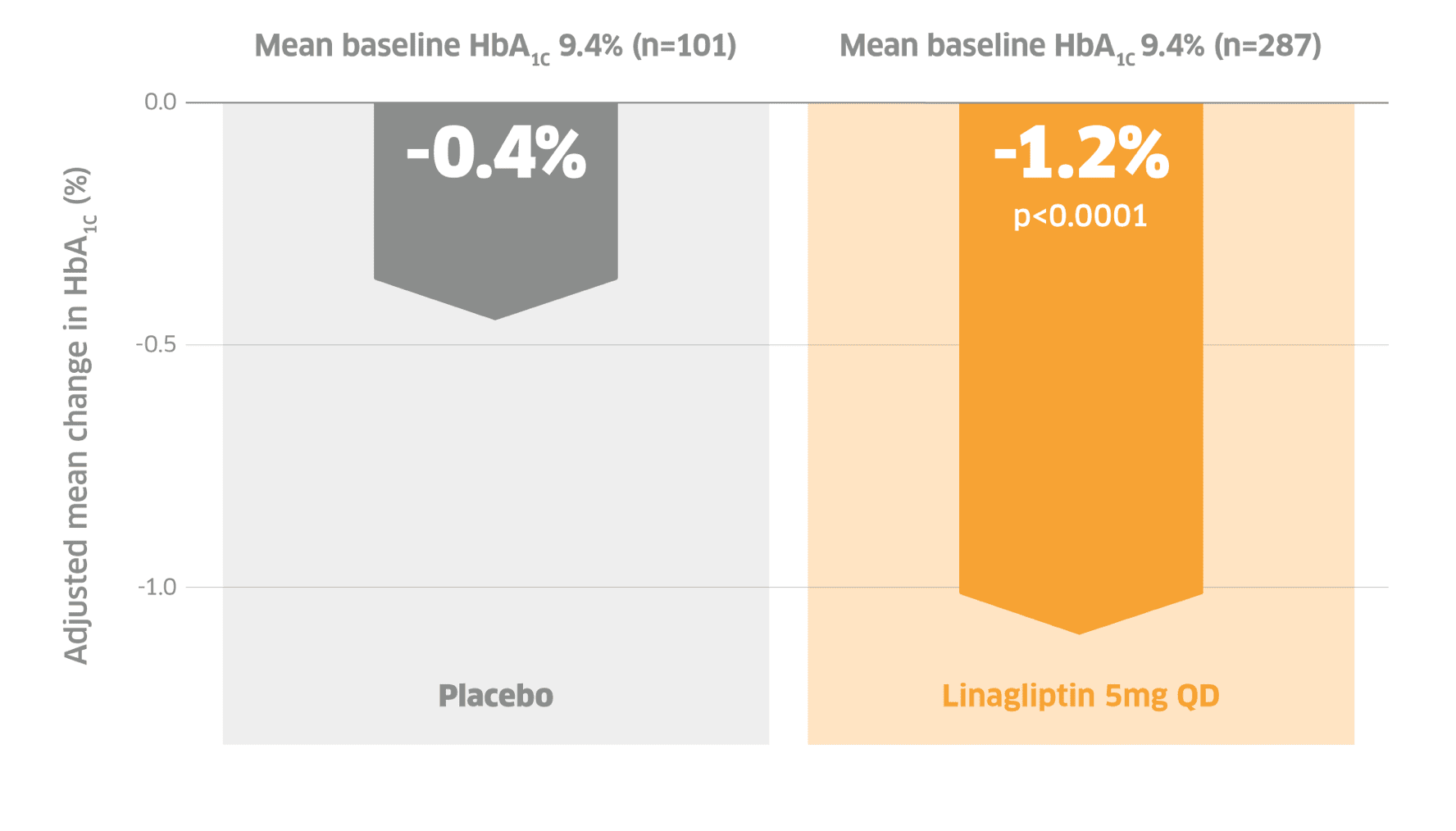Image resolution: width=1456 pixels, height=831 pixels.
Task: Click the n=287 baseline heading
Action: tap(1081, 46)
